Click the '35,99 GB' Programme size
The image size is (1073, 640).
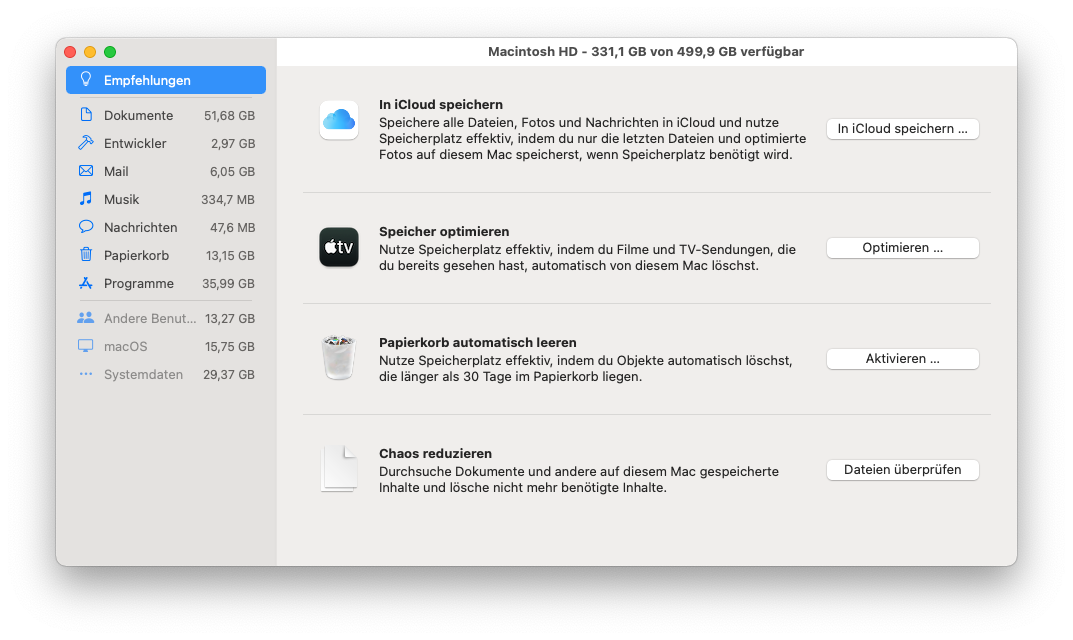click(228, 284)
